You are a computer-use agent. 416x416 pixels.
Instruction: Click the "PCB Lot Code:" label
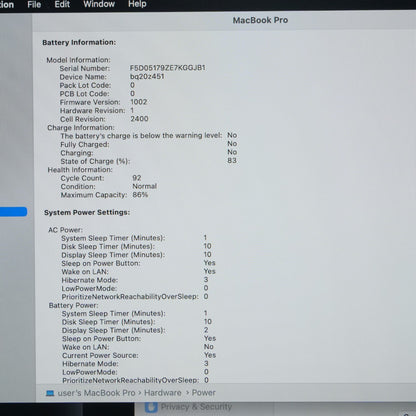(x=84, y=94)
